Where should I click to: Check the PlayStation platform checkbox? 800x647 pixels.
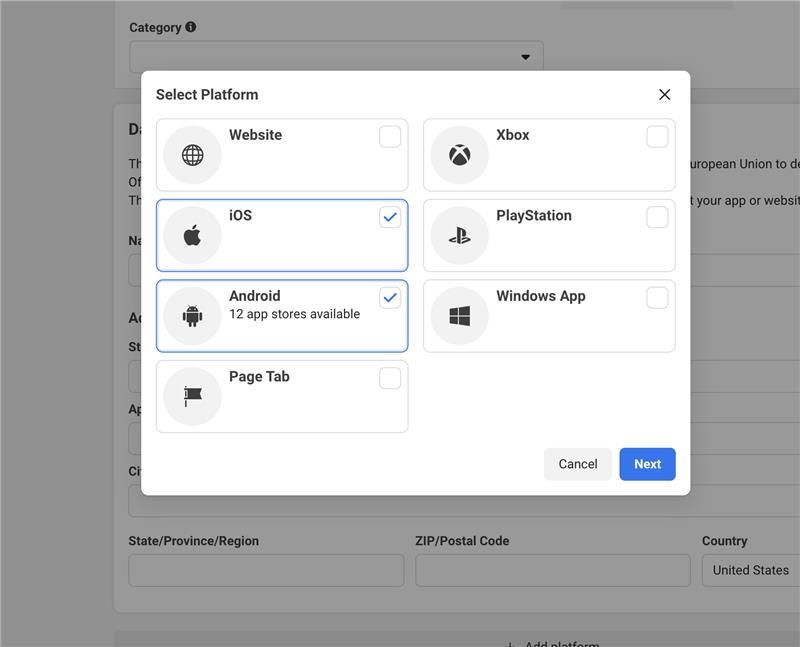point(657,217)
